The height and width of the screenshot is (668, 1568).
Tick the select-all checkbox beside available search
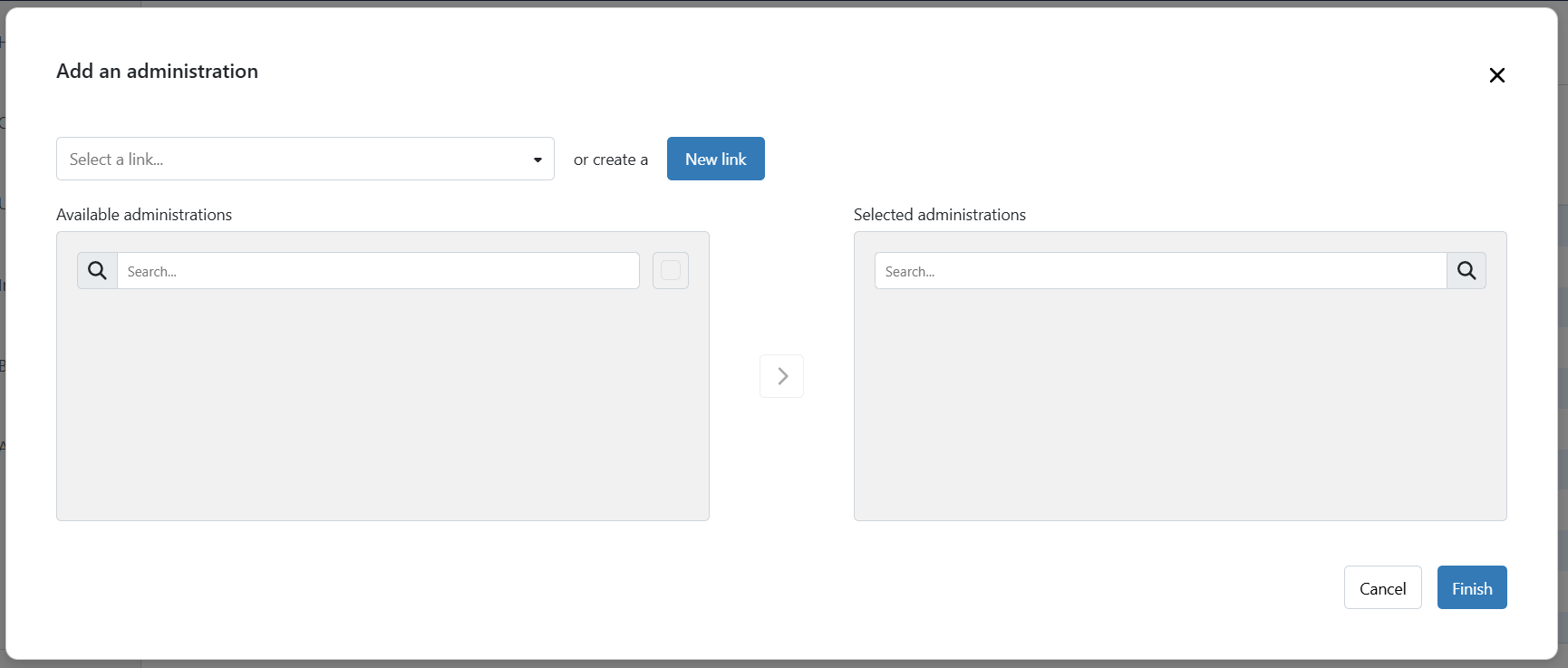click(x=671, y=270)
